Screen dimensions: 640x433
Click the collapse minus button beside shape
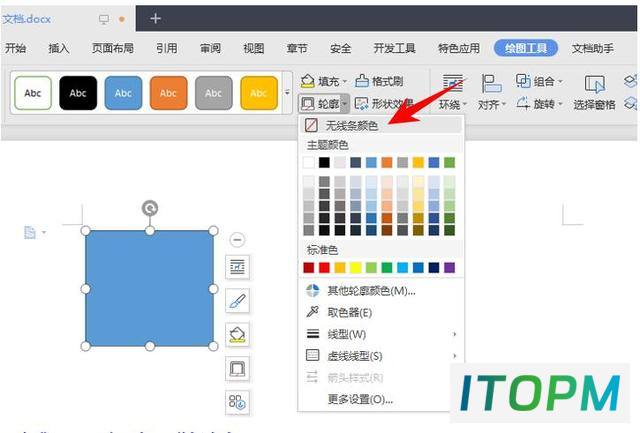(x=237, y=240)
